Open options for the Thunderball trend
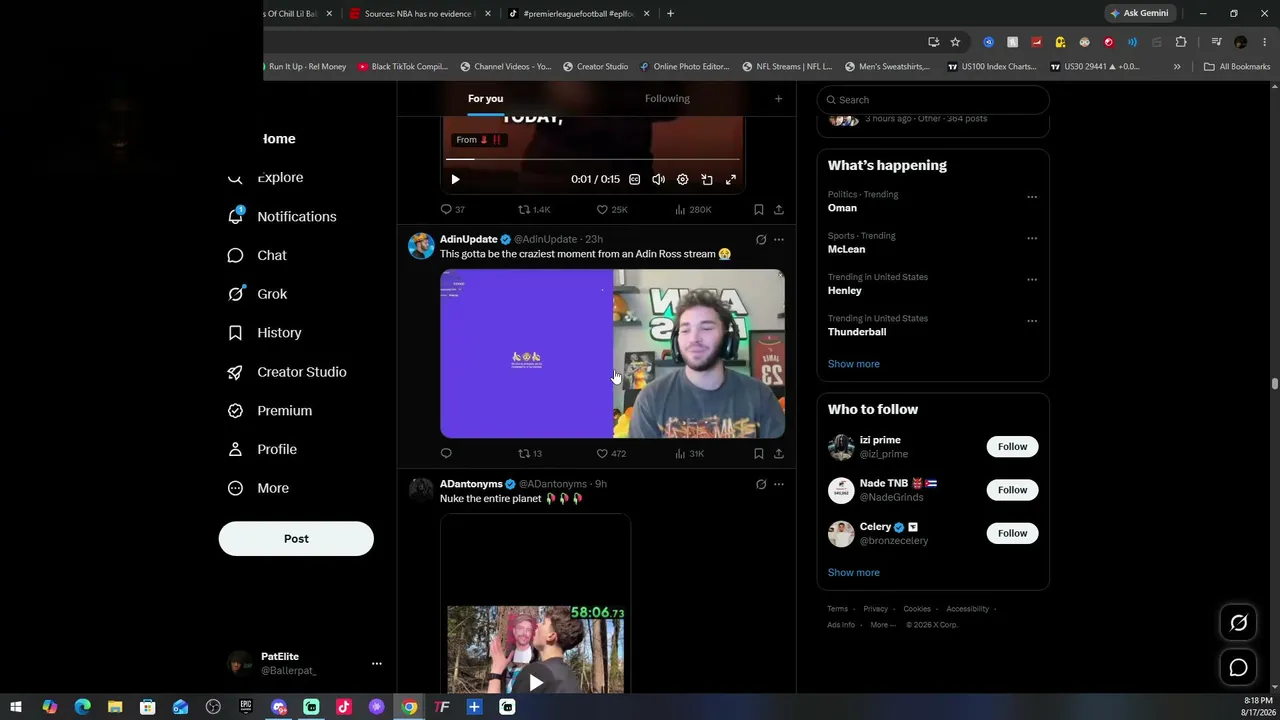Screen dimensions: 1280x720 click(1032, 321)
